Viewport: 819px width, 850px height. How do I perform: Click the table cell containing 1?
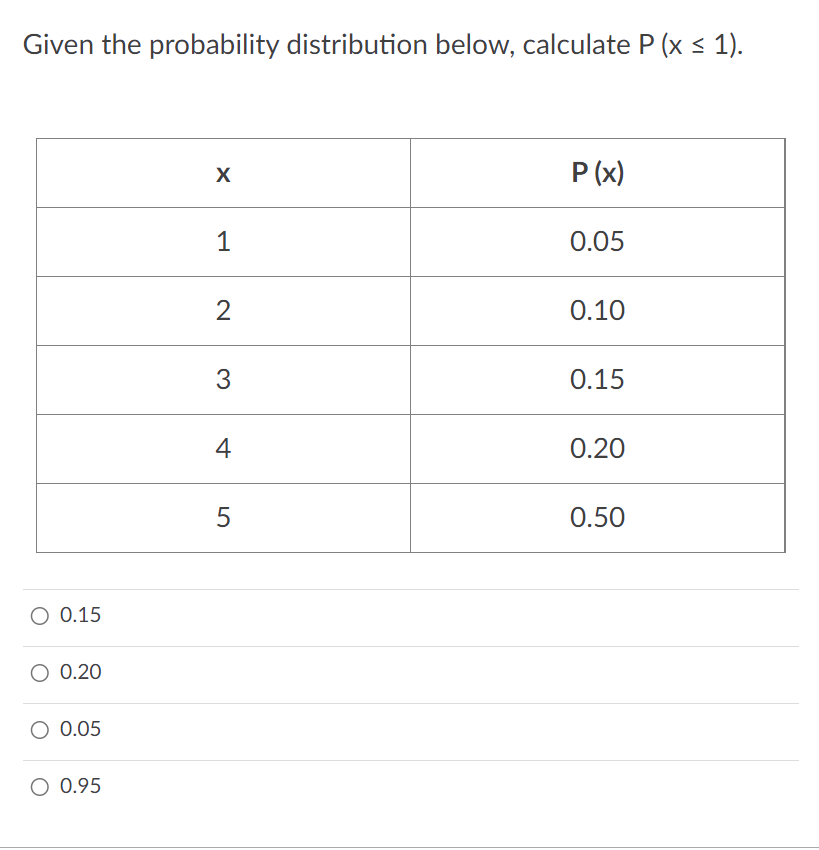point(222,242)
